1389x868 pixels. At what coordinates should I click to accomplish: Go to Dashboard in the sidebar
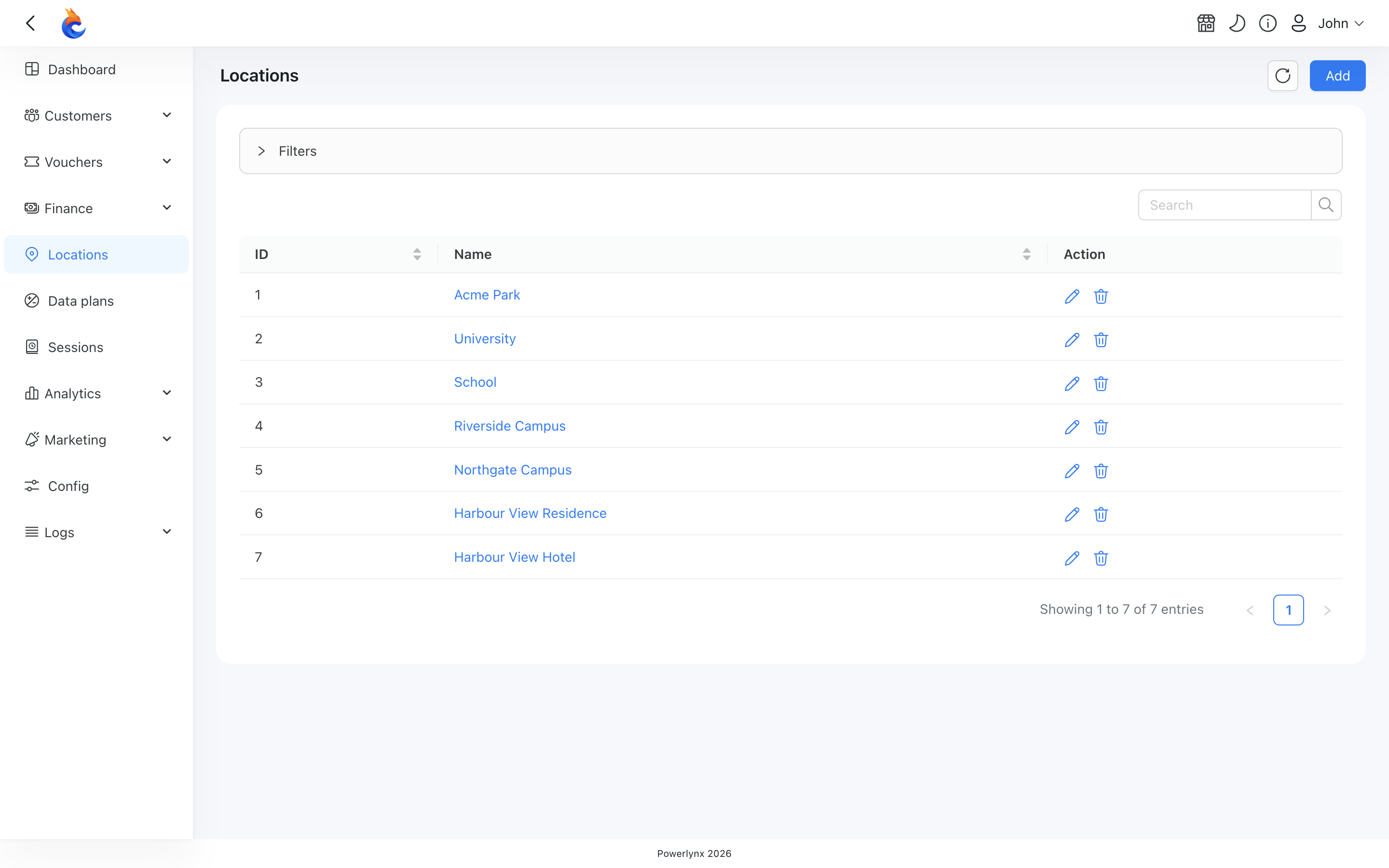coord(96,69)
